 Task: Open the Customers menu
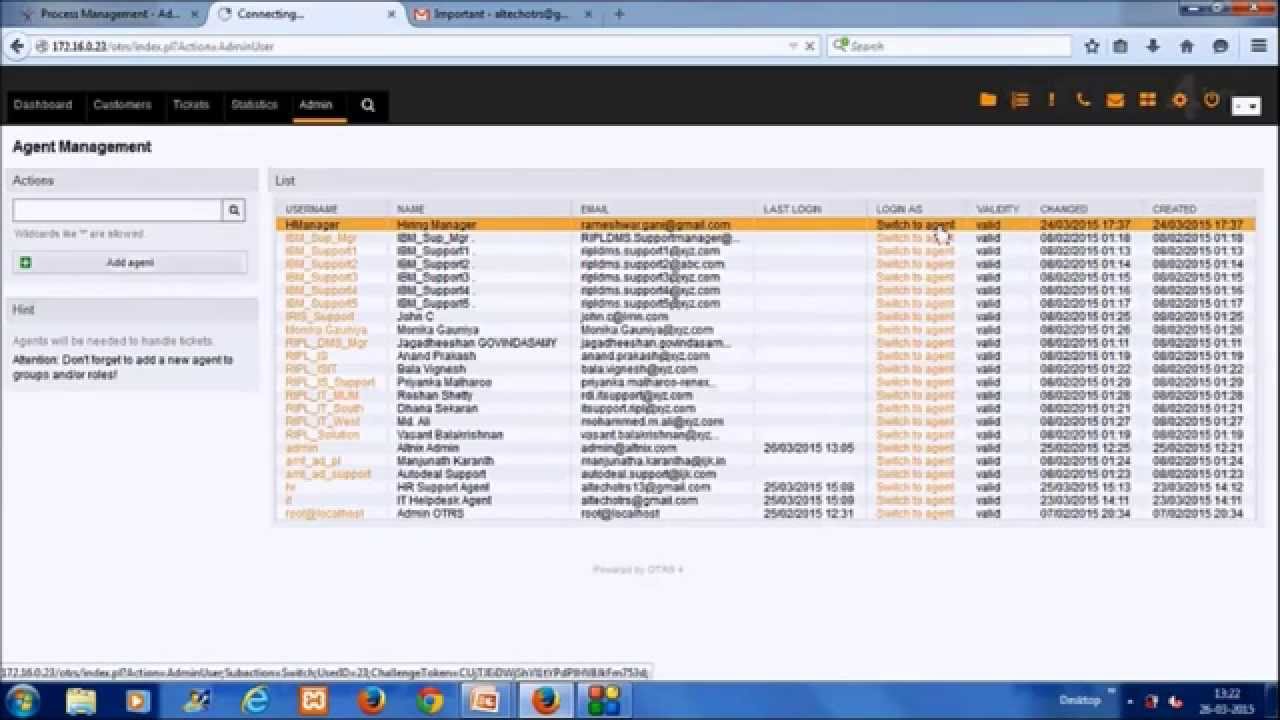122,105
